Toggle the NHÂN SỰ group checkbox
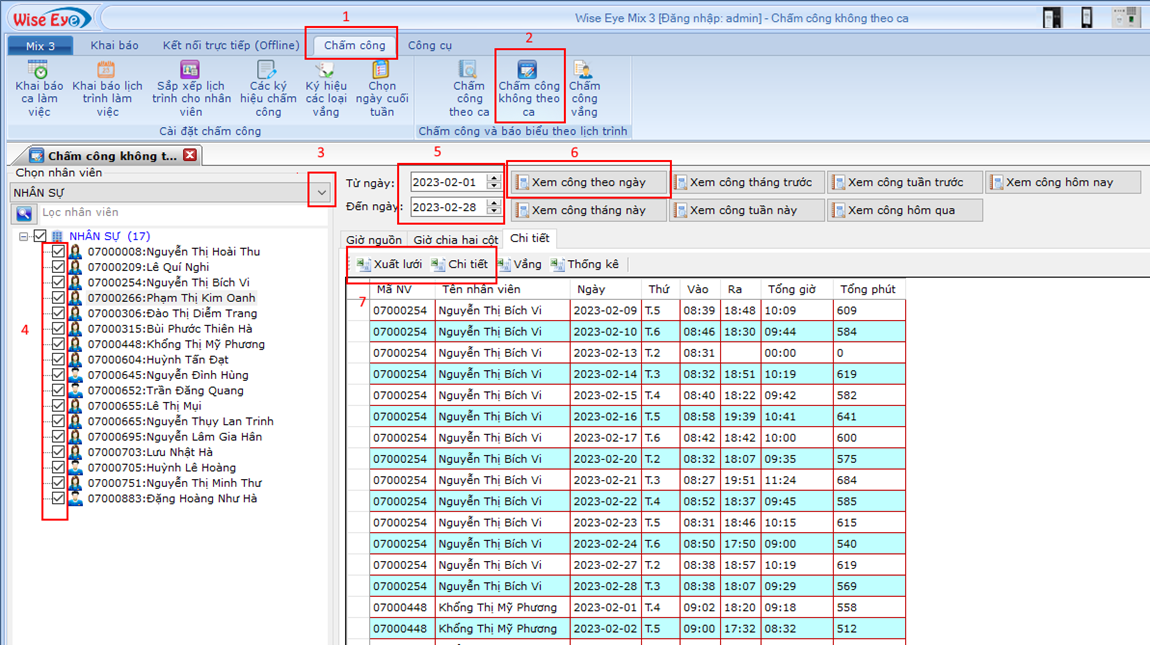The image size is (1150, 645). tap(40, 237)
